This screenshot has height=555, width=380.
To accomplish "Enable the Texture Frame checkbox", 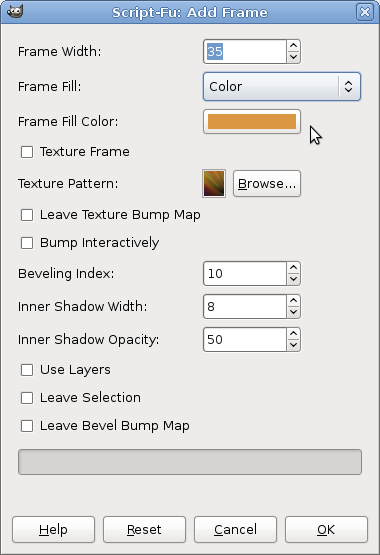I will point(27,152).
